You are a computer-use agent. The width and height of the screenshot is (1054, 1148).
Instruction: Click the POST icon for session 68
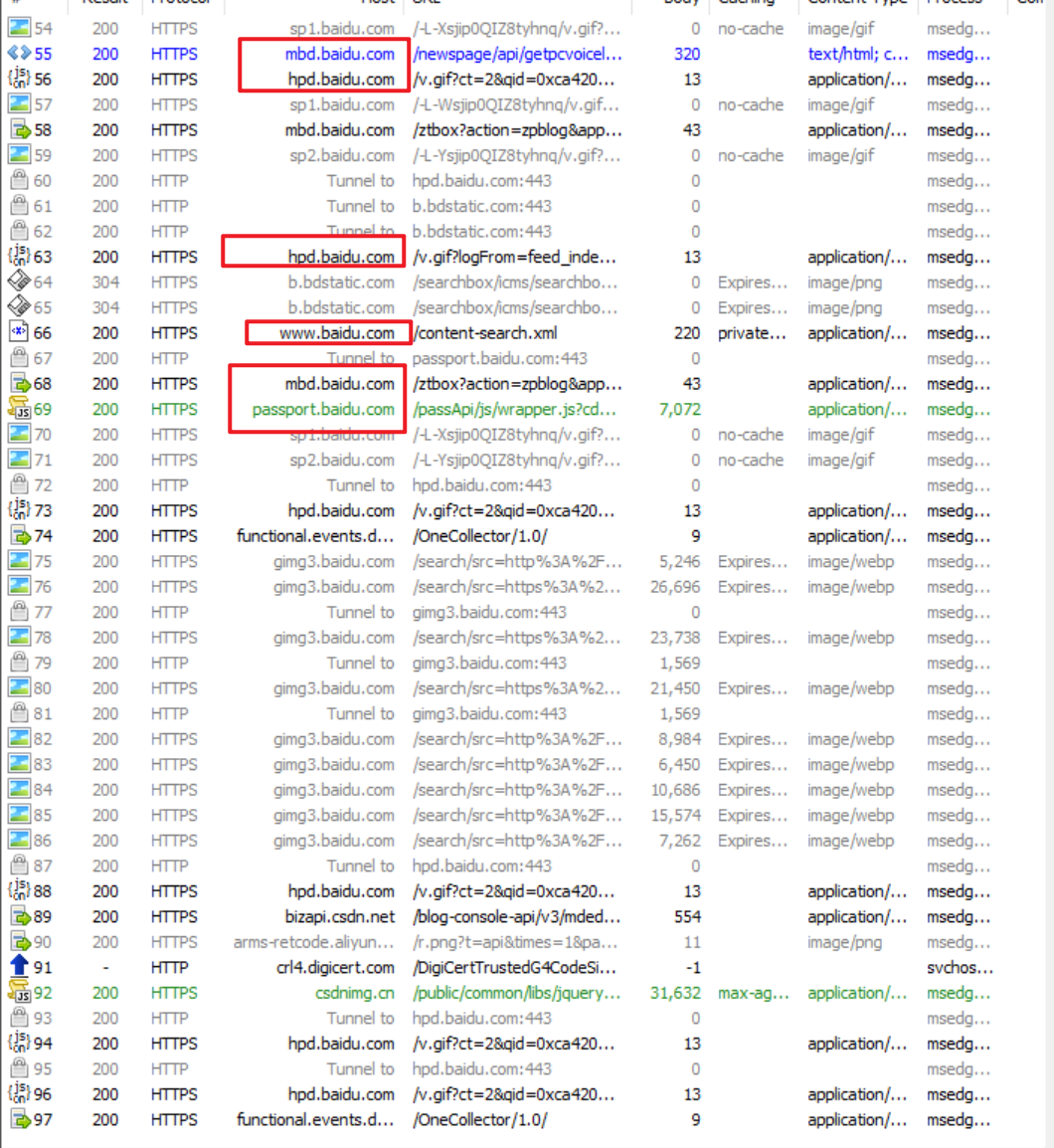point(20,384)
